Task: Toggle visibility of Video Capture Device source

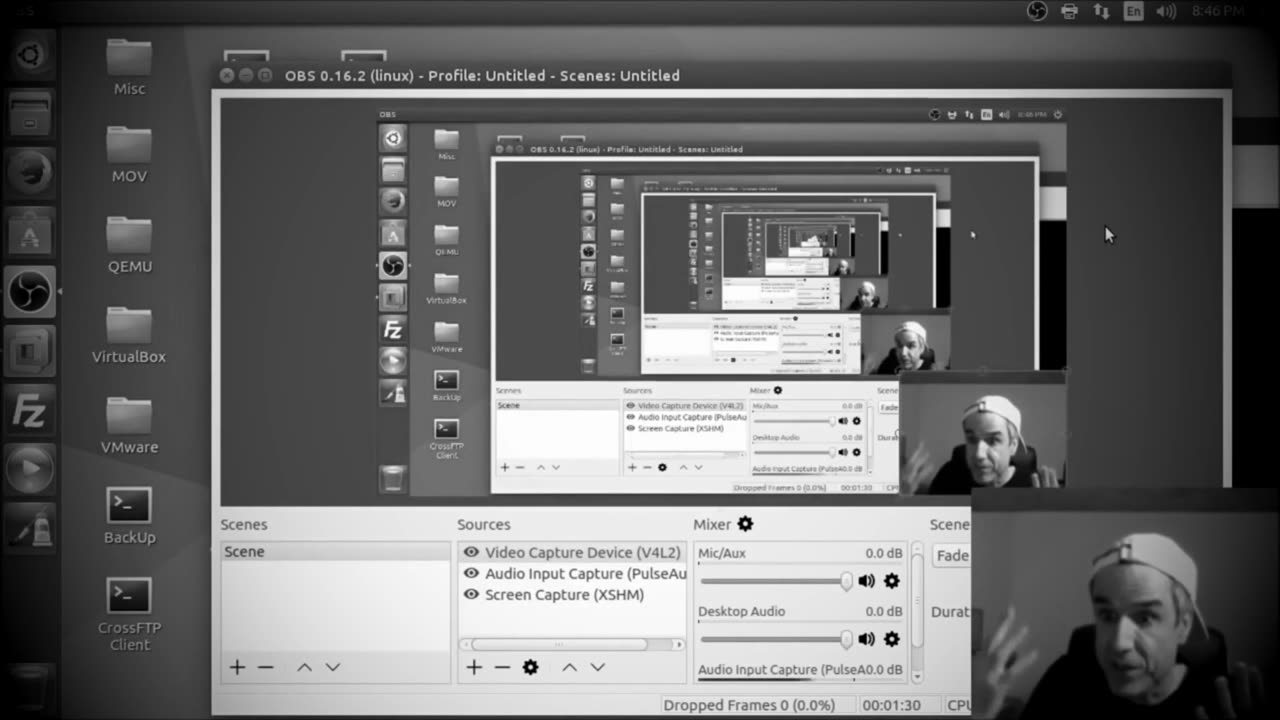Action: tap(471, 552)
